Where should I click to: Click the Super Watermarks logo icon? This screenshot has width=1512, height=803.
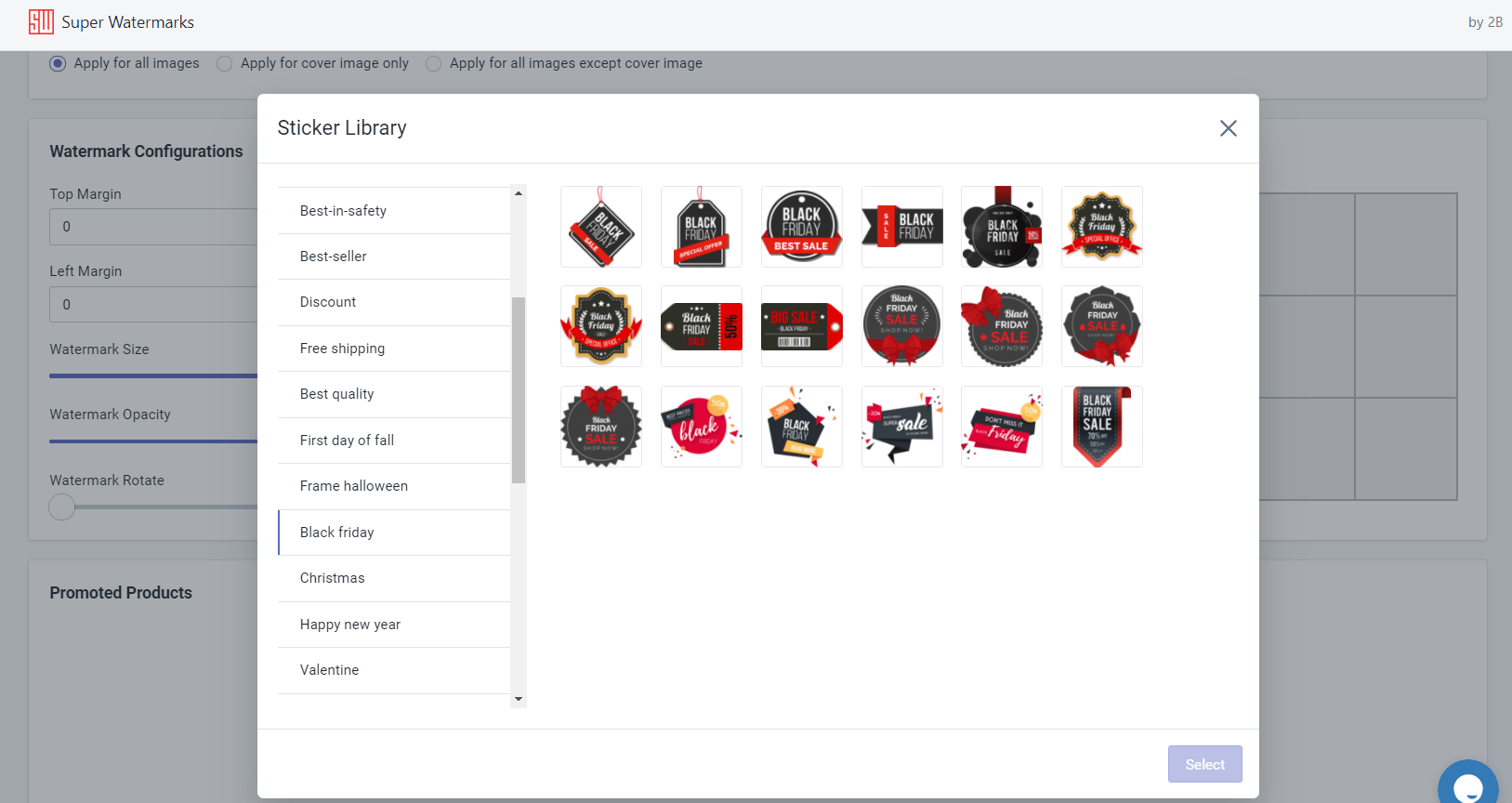(x=41, y=22)
